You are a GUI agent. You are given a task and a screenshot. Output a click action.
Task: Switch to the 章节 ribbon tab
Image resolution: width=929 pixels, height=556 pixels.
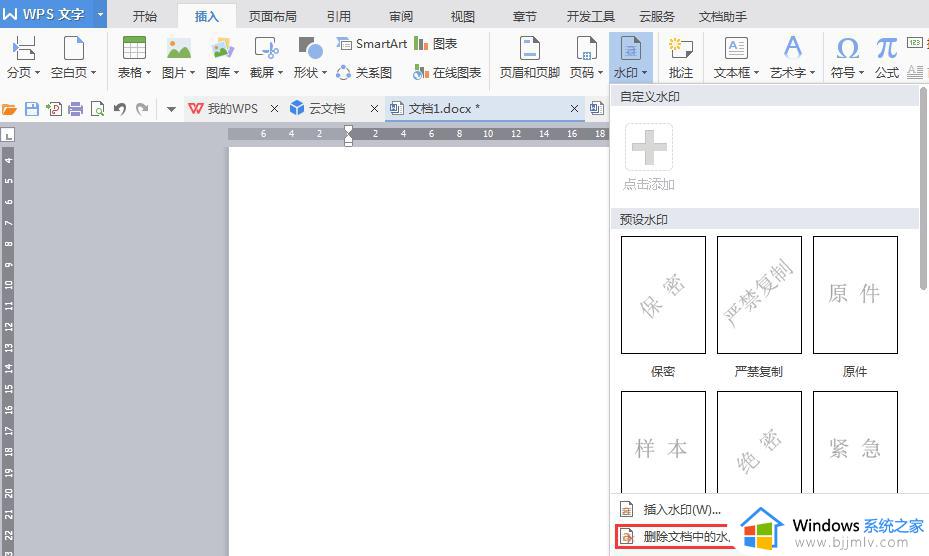coord(524,17)
